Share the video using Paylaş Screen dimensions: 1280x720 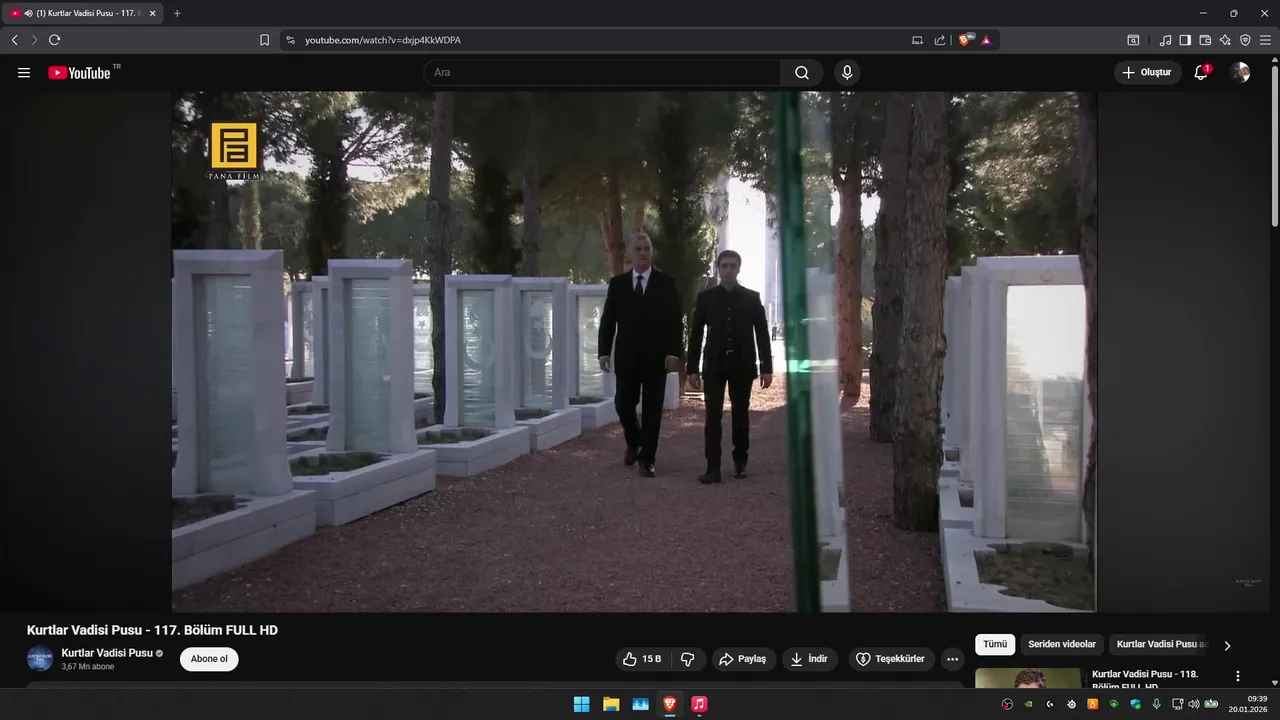pyautogui.click(x=742, y=659)
